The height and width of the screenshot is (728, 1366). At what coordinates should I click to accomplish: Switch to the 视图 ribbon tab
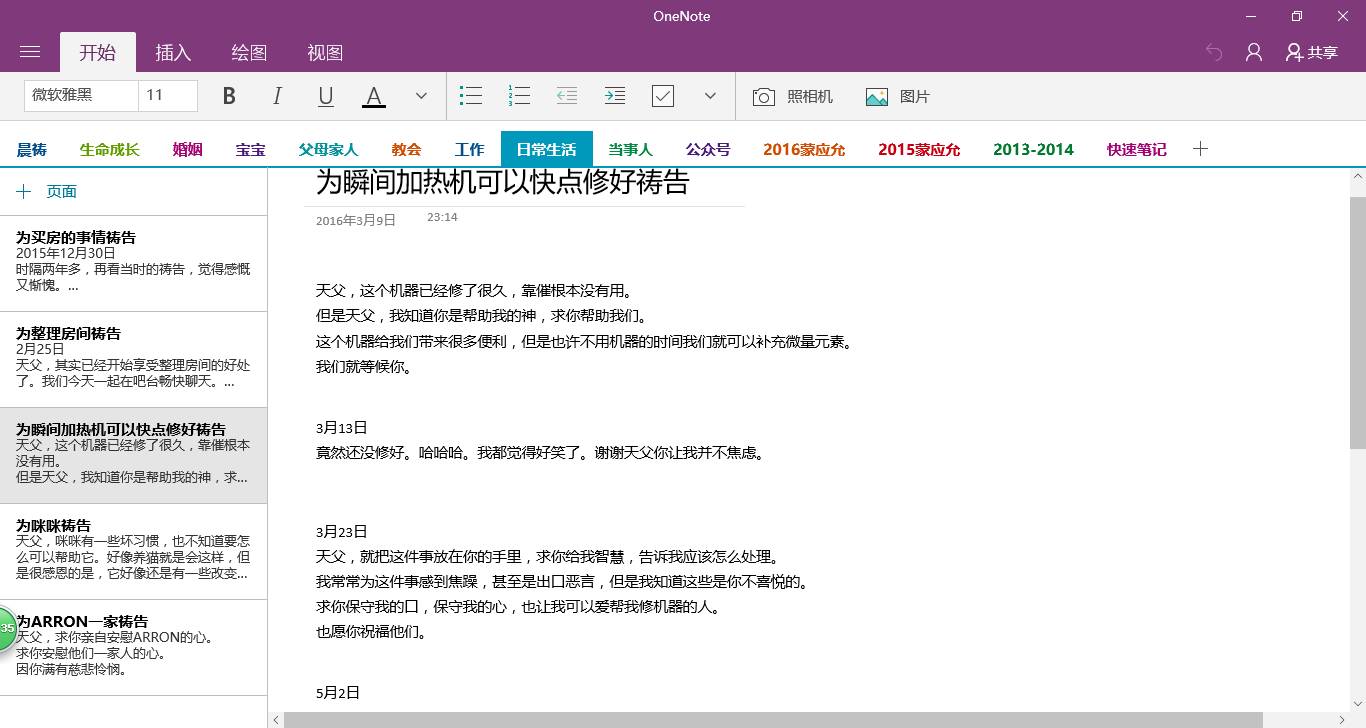pyautogui.click(x=325, y=52)
